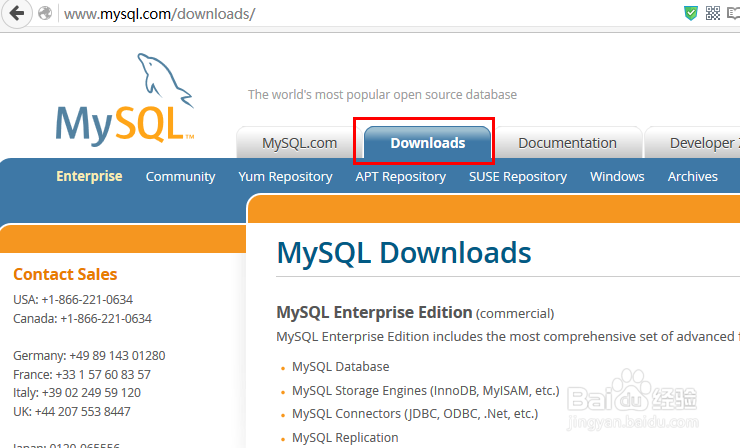Go to the Community submenu item
Screen dimensions: 740x448
point(180,177)
